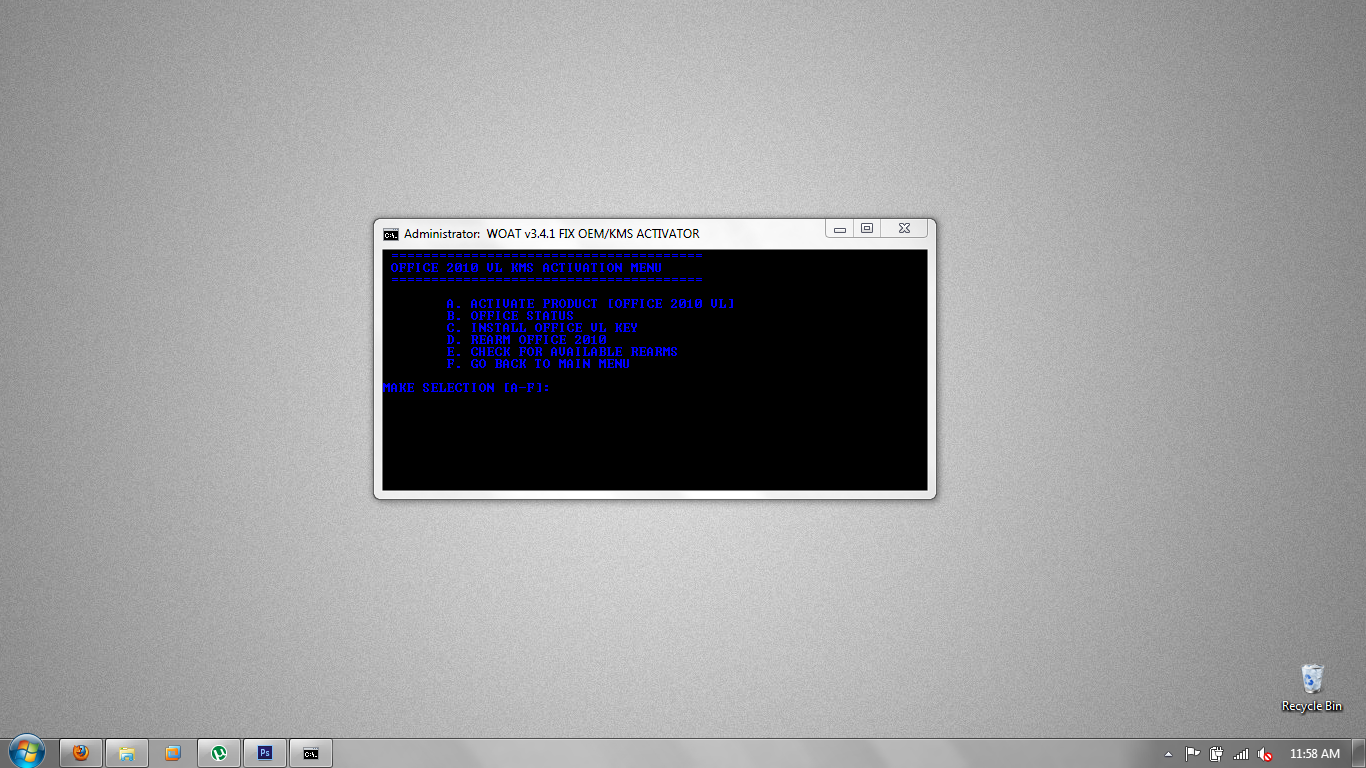This screenshot has width=1366, height=768.
Task: Open uTorrent from the taskbar
Action: 219,753
